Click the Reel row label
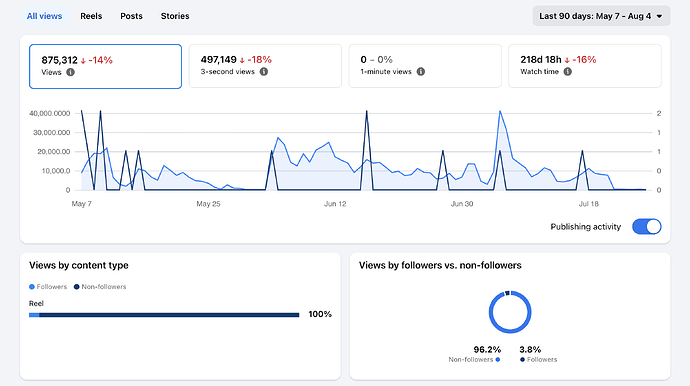This screenshot has height=386, width=690. pos(36,304)
